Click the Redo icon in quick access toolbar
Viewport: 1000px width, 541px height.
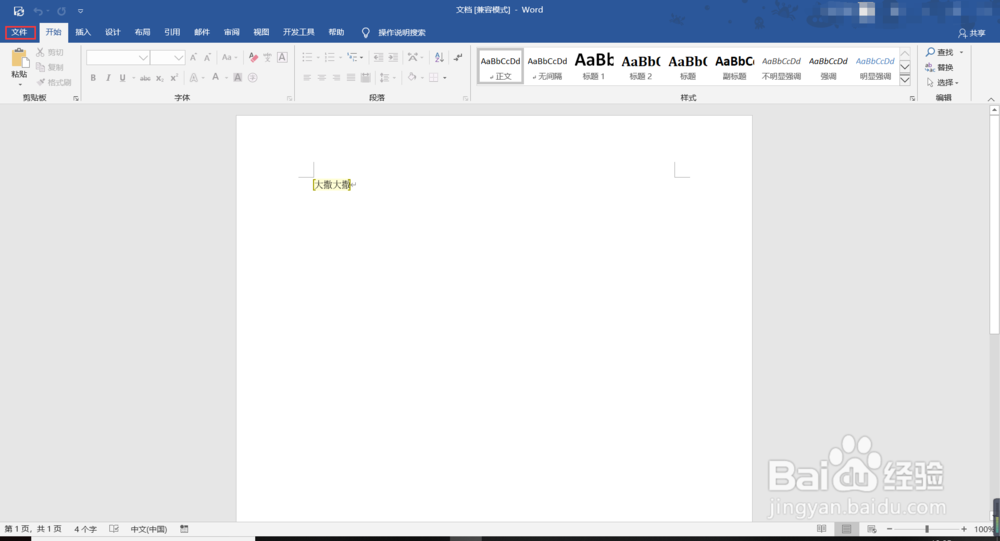coord(61,11)
